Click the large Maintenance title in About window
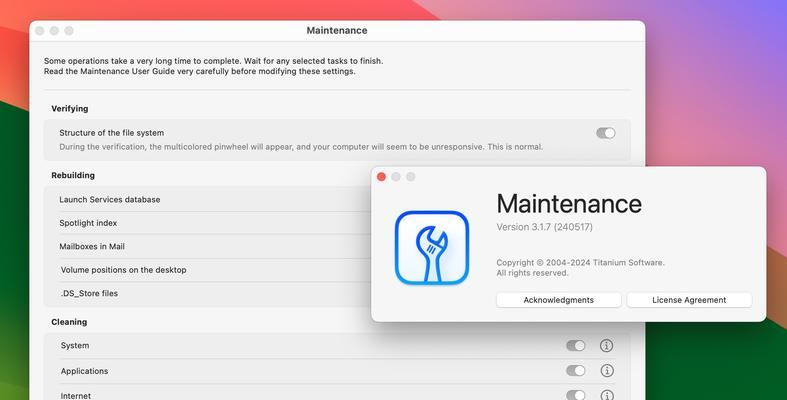The image size is (787, 400). point(569,204)
